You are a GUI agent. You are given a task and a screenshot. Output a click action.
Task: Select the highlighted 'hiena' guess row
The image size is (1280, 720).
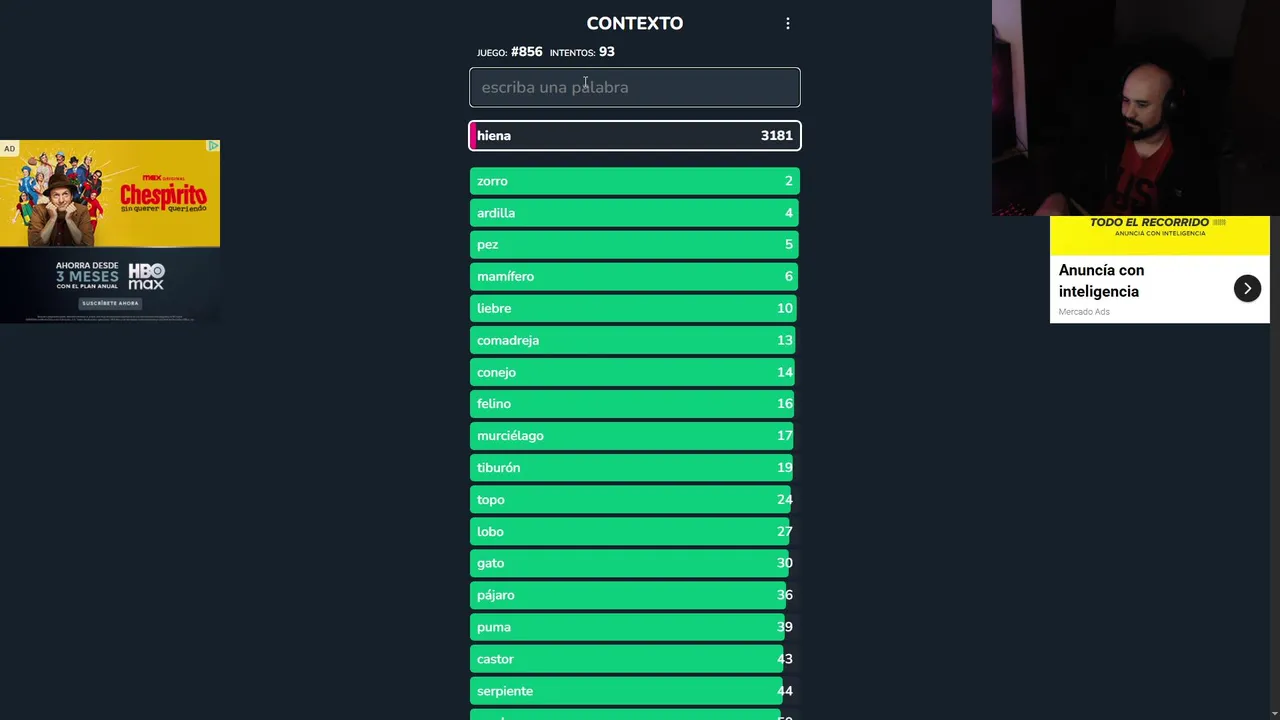(x=635, y=136)
